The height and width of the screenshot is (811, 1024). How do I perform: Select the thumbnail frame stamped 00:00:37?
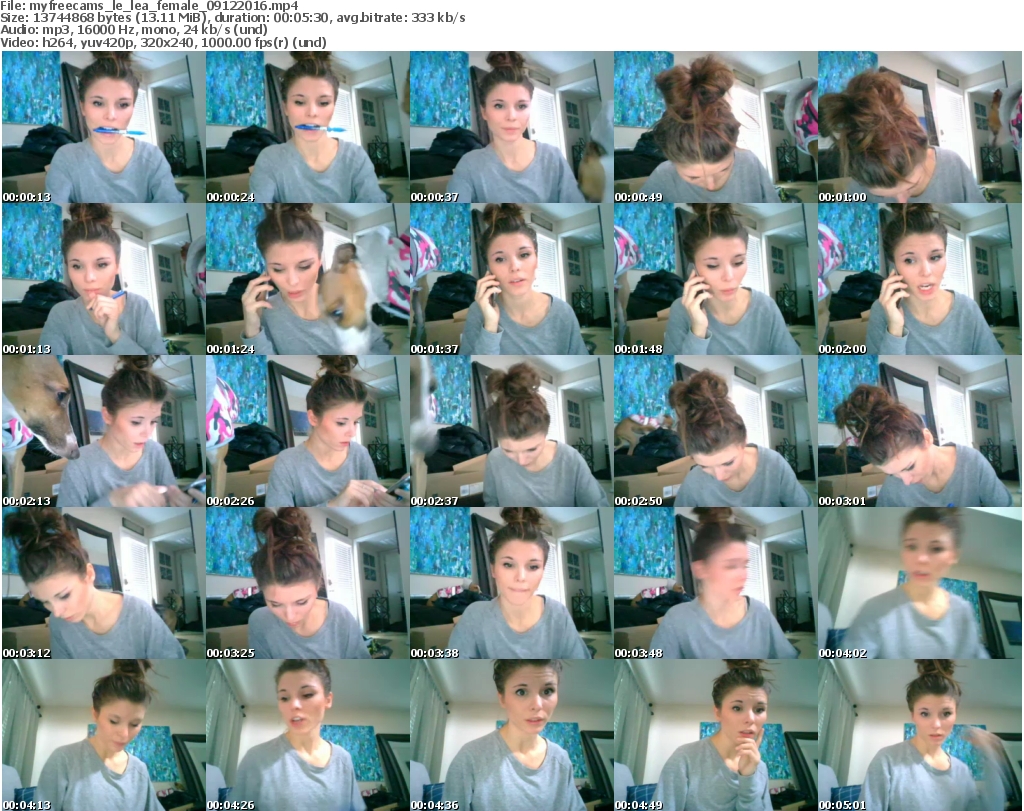pyautogui.click(x=511, y=127)
